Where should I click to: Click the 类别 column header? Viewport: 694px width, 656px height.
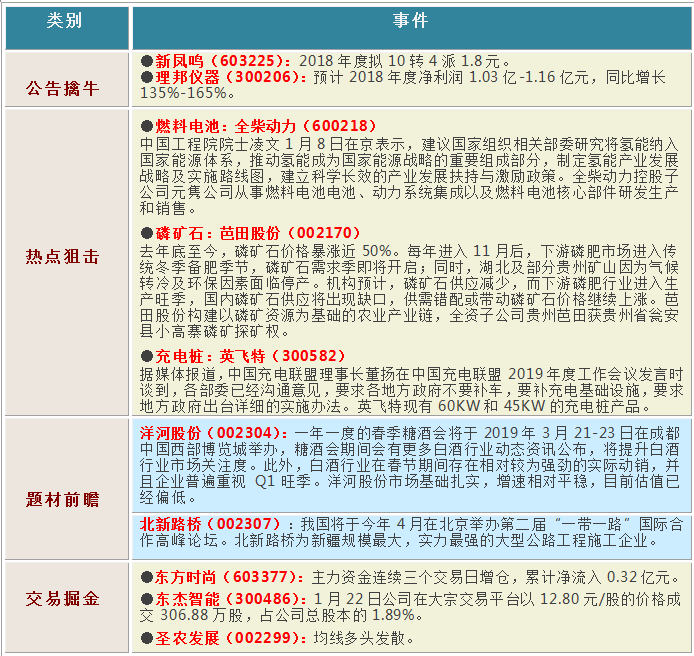tap(67, 27)
